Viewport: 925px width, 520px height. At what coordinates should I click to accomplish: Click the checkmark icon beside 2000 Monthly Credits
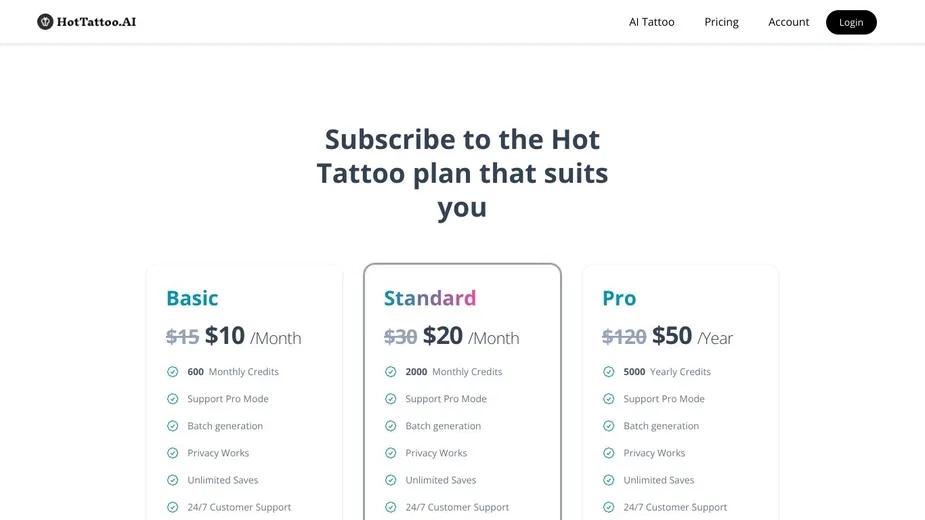tap(391, 371)
